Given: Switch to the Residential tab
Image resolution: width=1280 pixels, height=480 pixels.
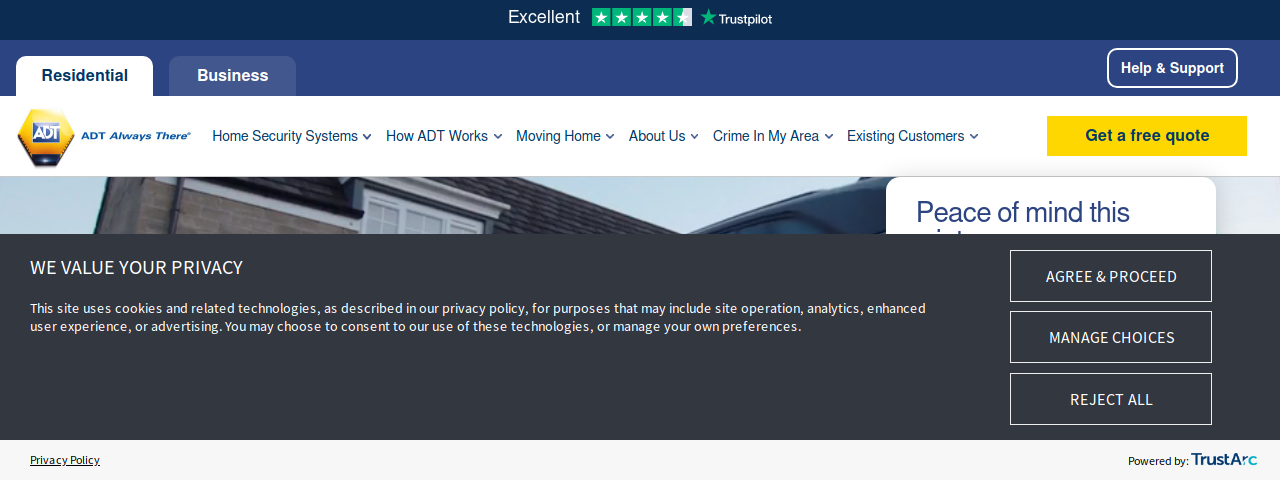Looking at the screenshot, I should 85,76.
